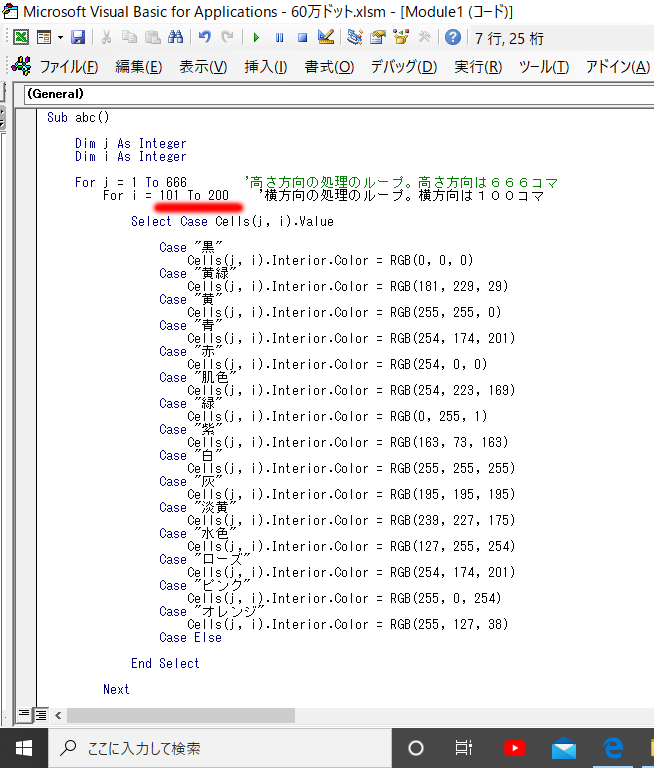Viewport: 654px width, 768px height.
Task: Switch to Microsoft Excel view icon
Action: coord(21,37)
